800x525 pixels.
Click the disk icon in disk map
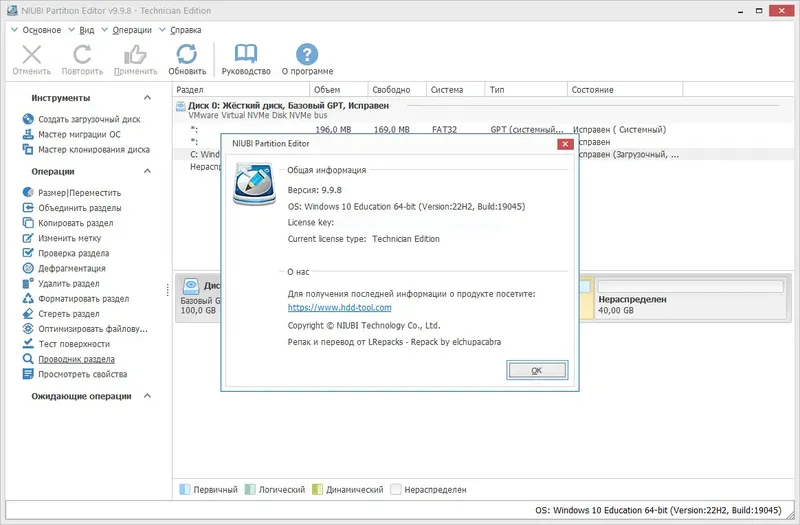click(191, 287)
